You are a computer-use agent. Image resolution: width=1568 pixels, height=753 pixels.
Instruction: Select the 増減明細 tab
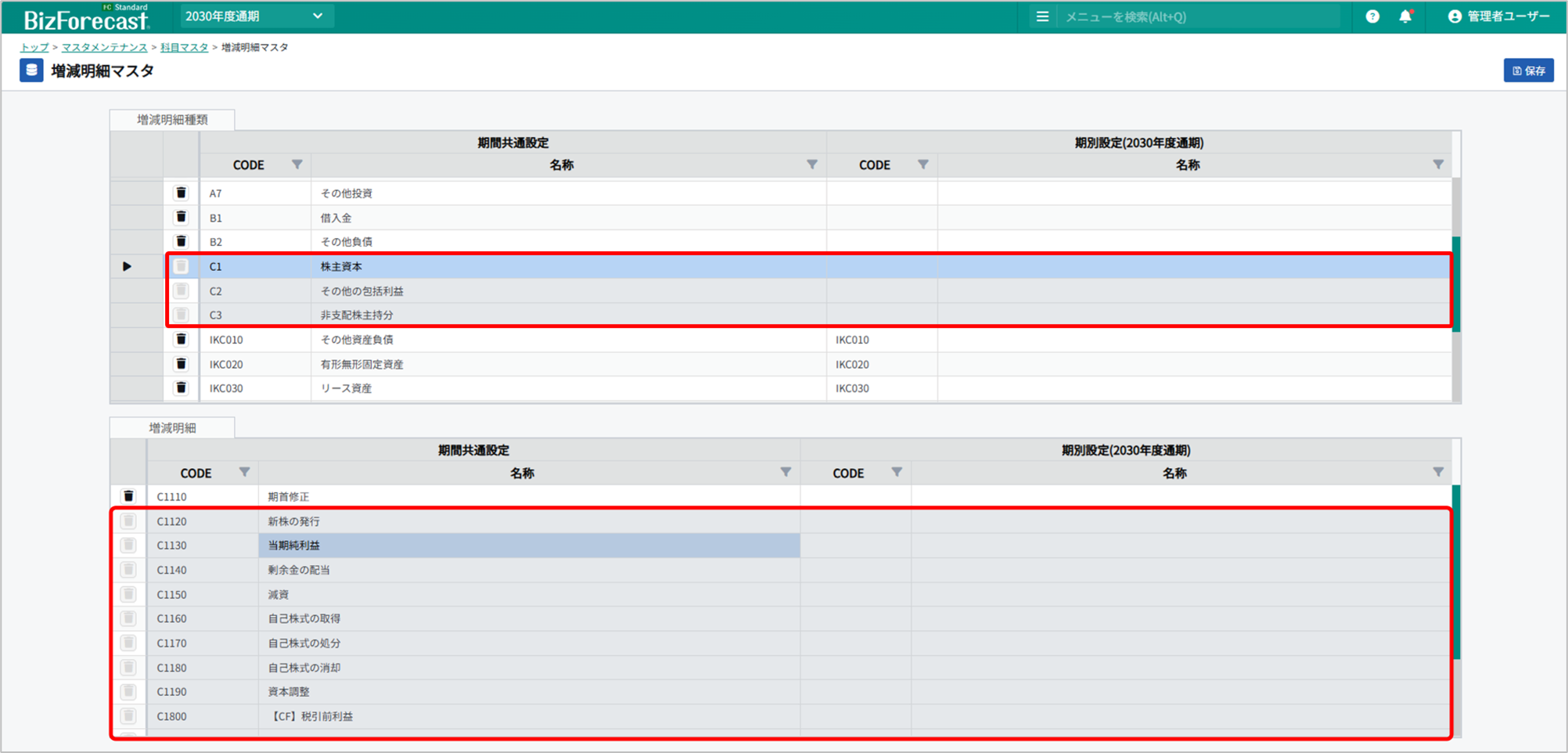(172, 428)
